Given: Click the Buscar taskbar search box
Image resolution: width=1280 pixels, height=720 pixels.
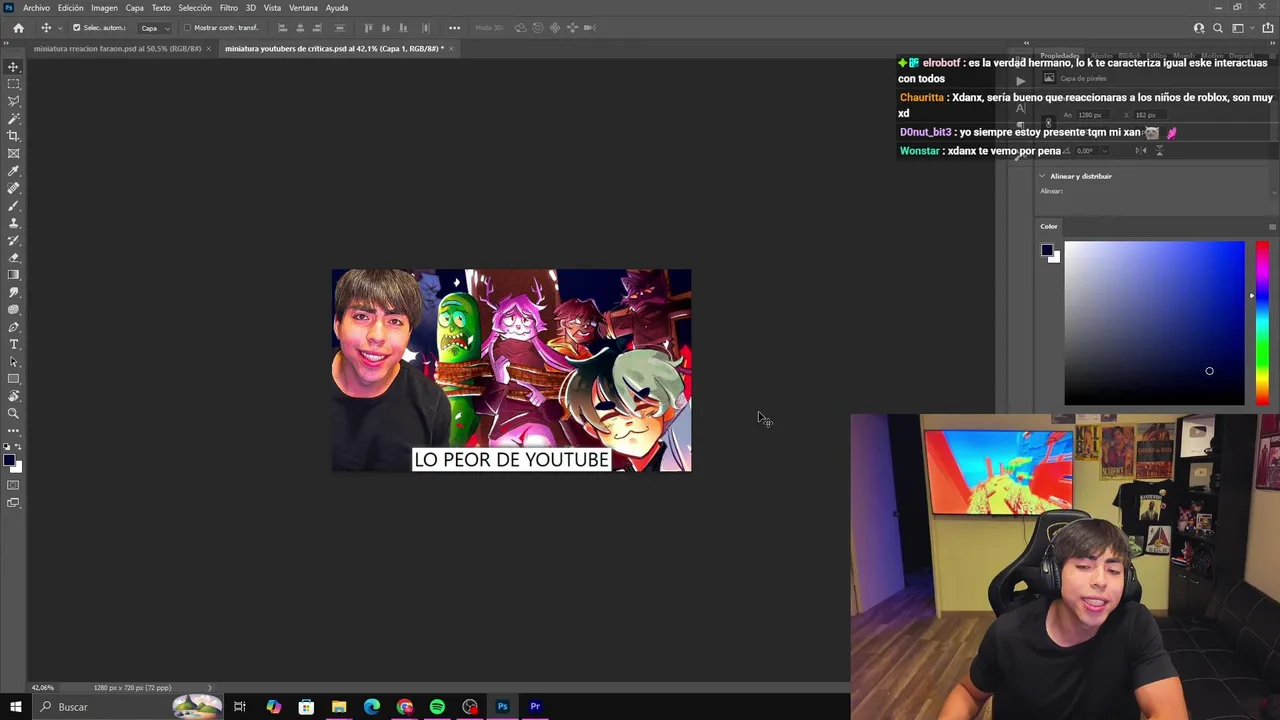Looking at the screenshot, I should pos(128,707).
